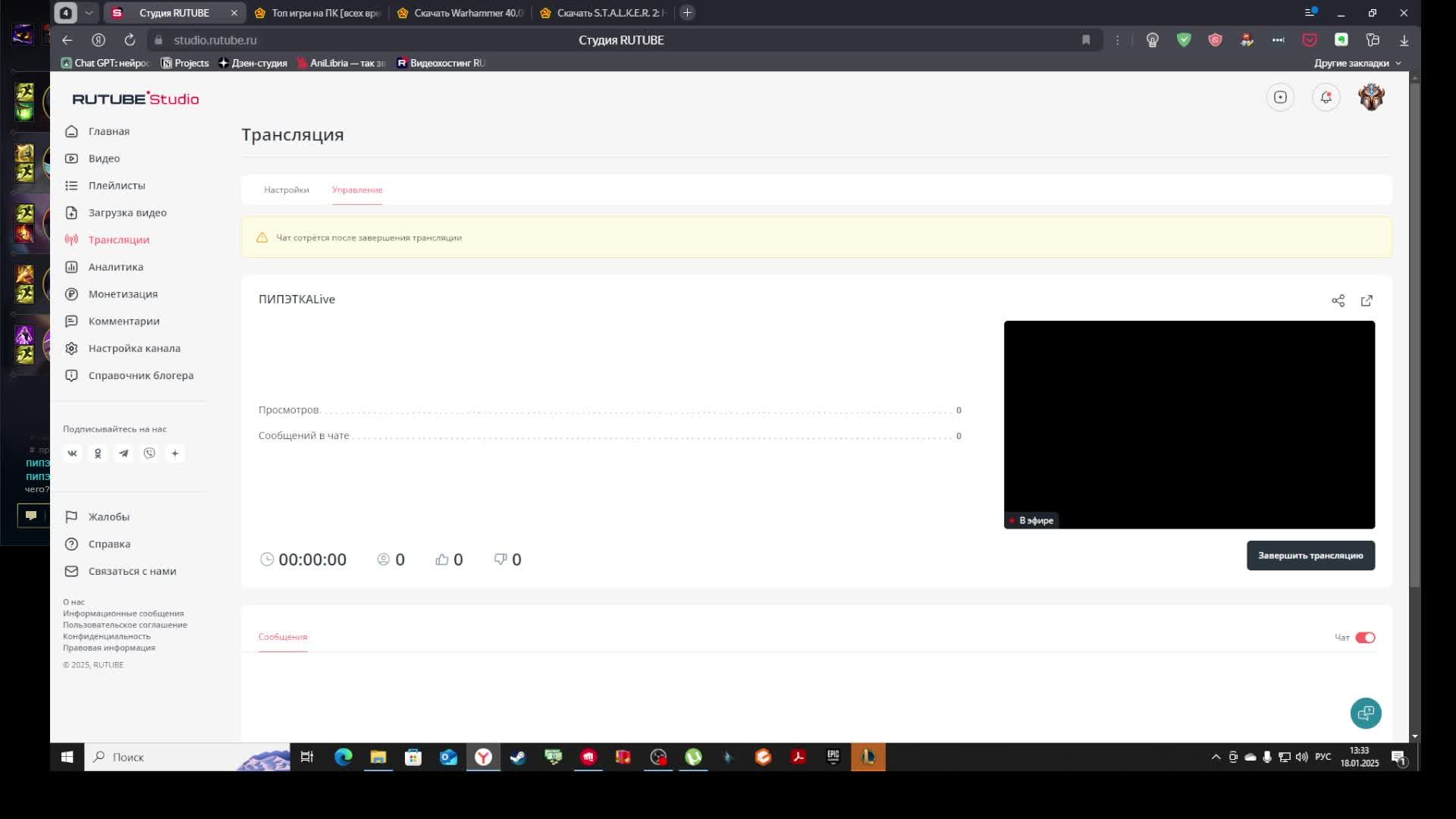
Task: Switch to the Настройки tab
Action: click(x=287, y=190)
